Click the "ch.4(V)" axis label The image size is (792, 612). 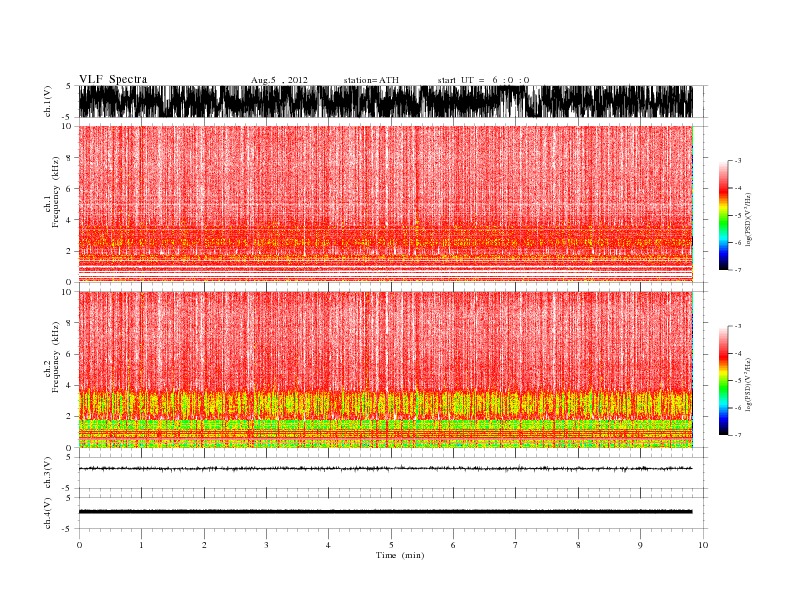47,513
